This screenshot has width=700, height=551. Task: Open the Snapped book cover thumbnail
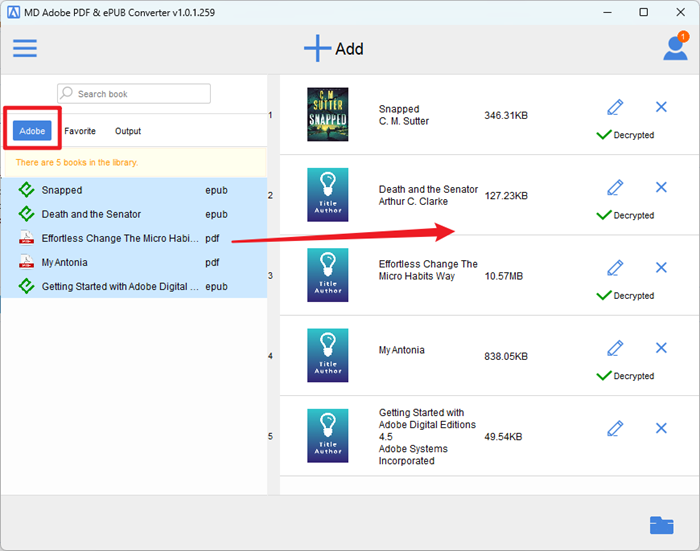pos(328,114)
